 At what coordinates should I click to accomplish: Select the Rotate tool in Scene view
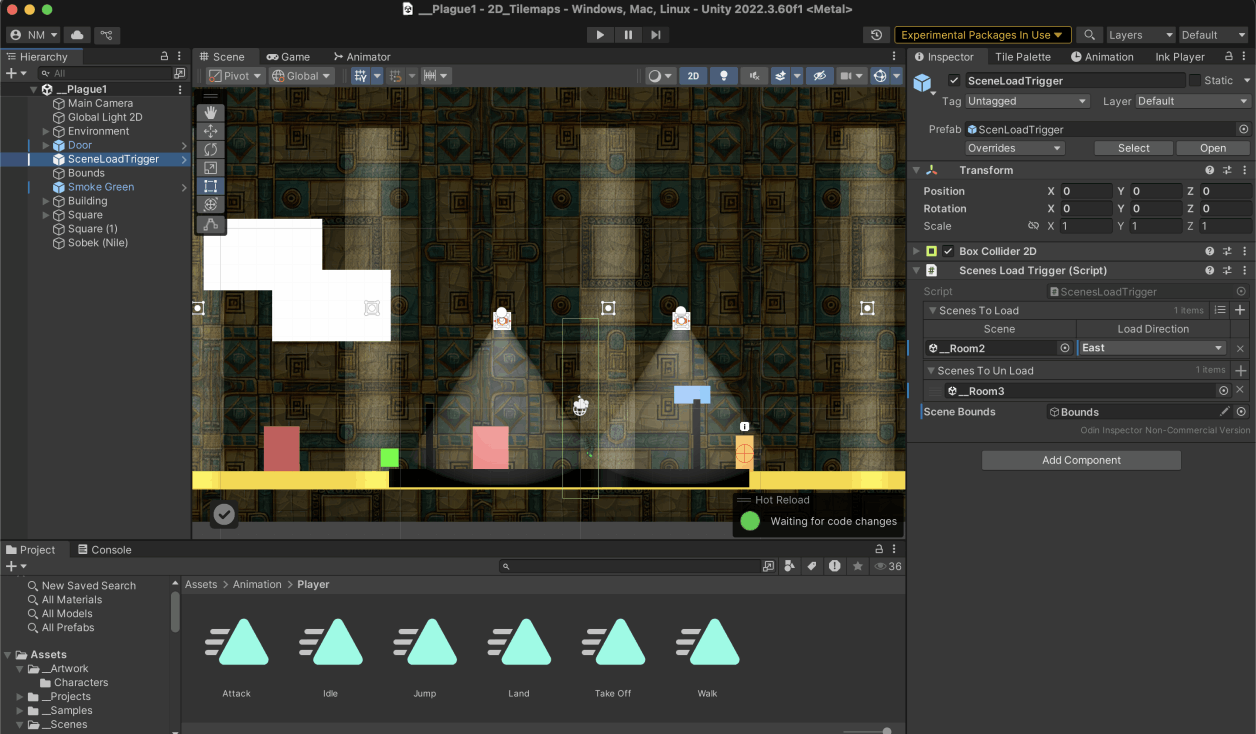click(211, 150)
